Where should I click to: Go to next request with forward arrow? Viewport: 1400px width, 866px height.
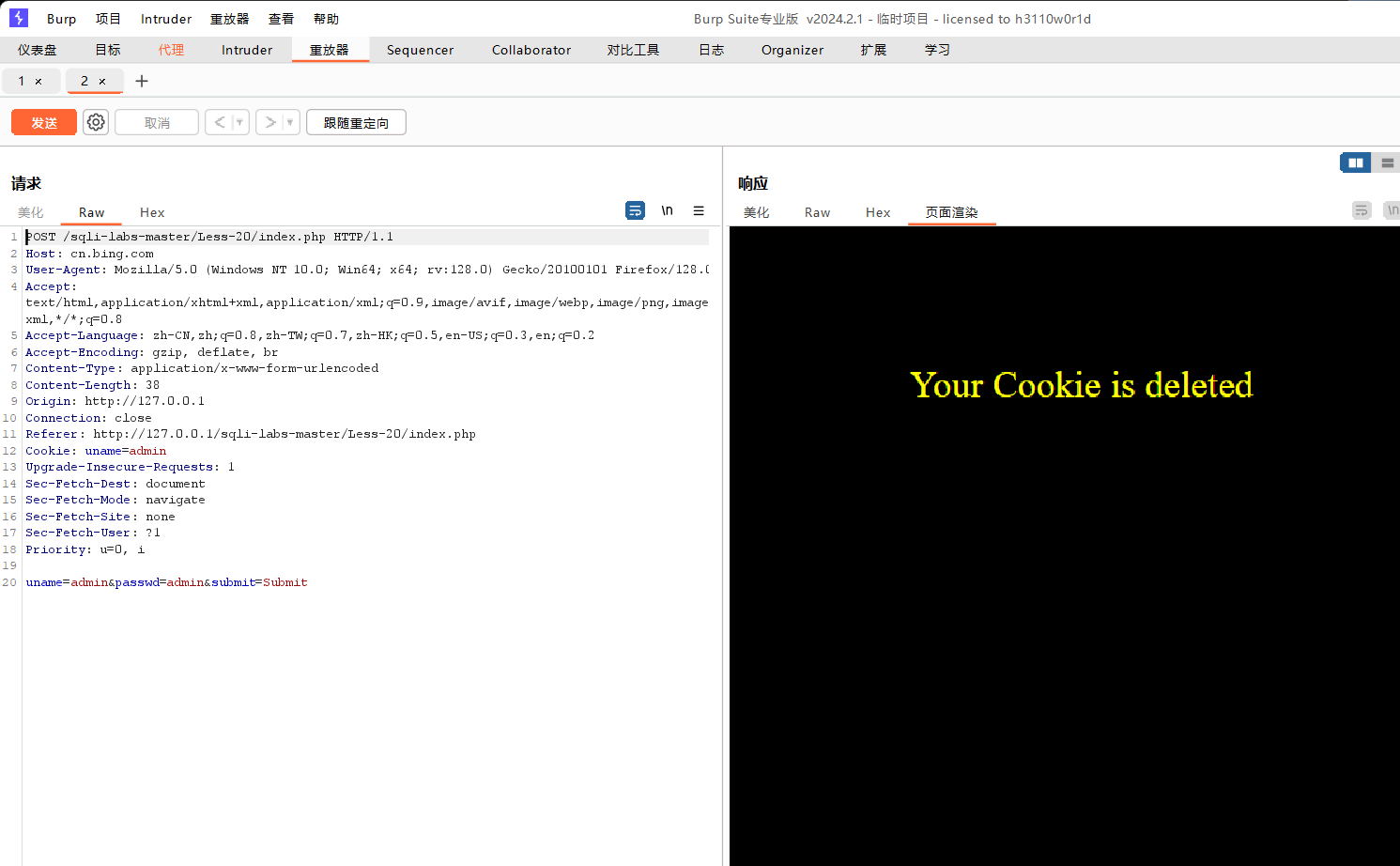click(x=270, y=122)
